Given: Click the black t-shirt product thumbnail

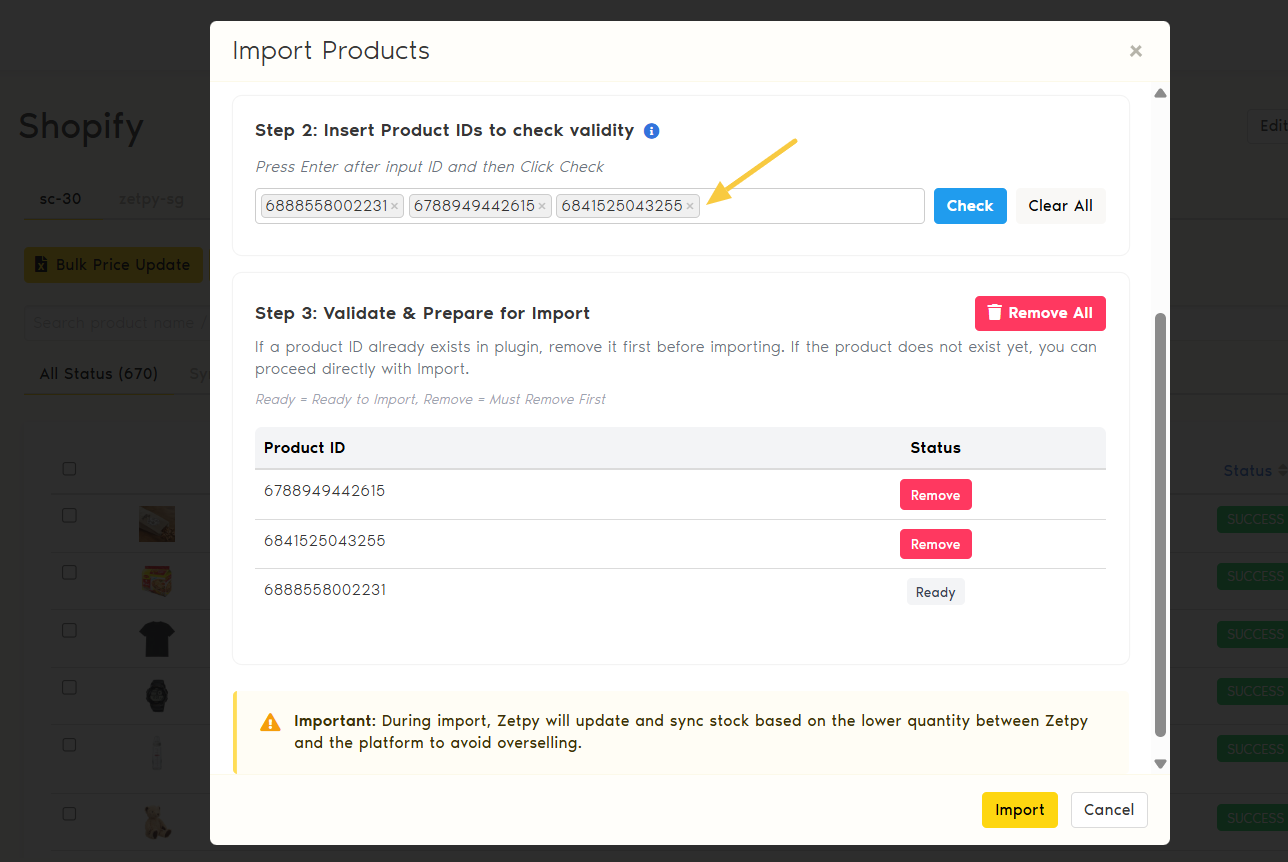Looking at the screenshot, I should click(157, 638).
